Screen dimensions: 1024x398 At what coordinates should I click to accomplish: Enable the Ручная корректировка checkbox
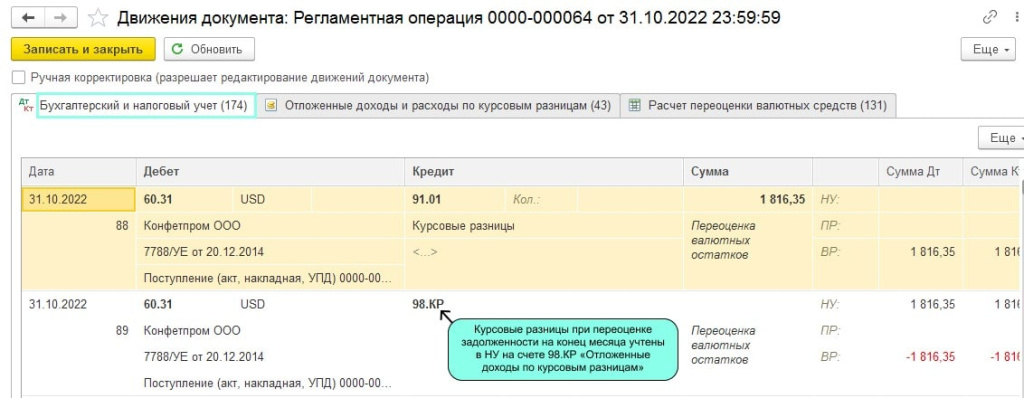pyautogui.click(x=18, y=78)
